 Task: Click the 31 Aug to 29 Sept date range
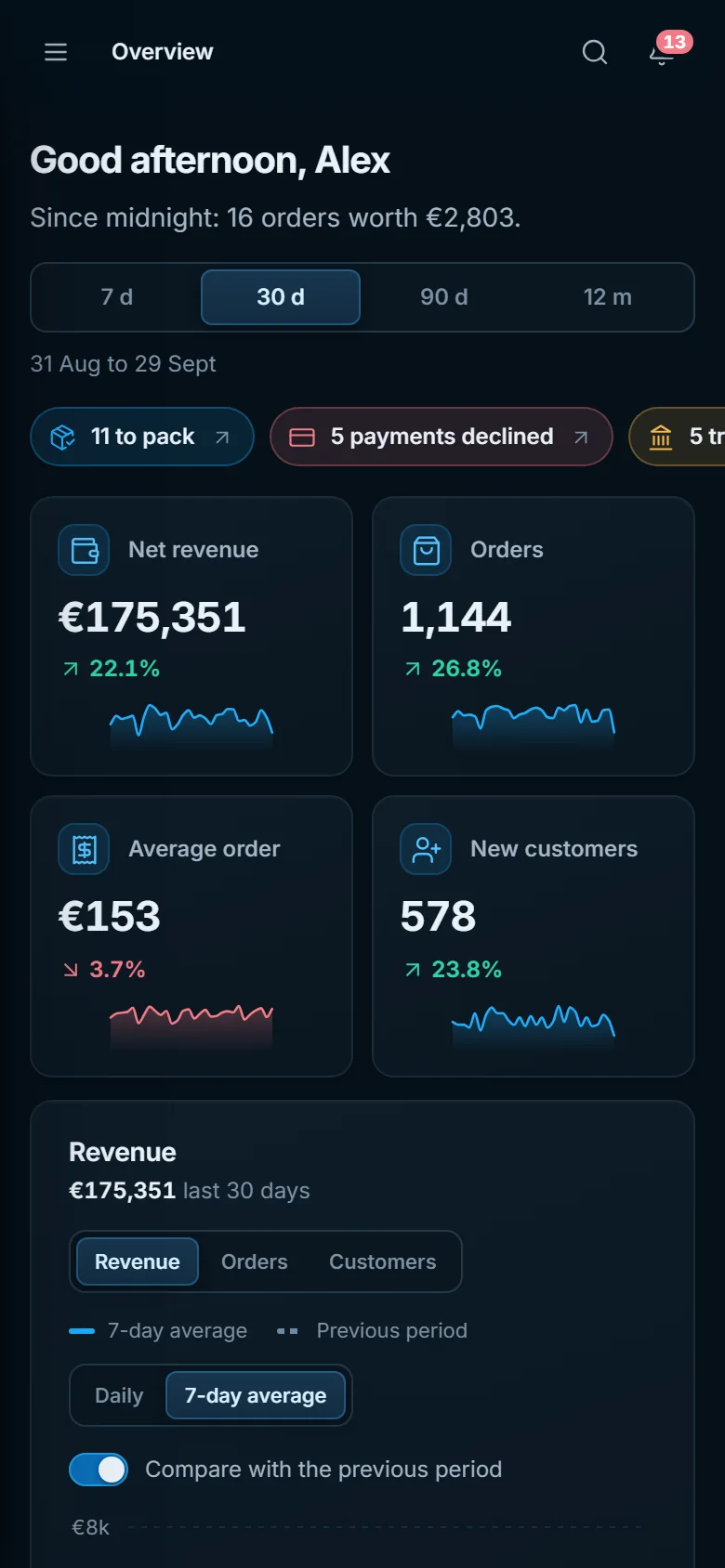click(123, 364)
